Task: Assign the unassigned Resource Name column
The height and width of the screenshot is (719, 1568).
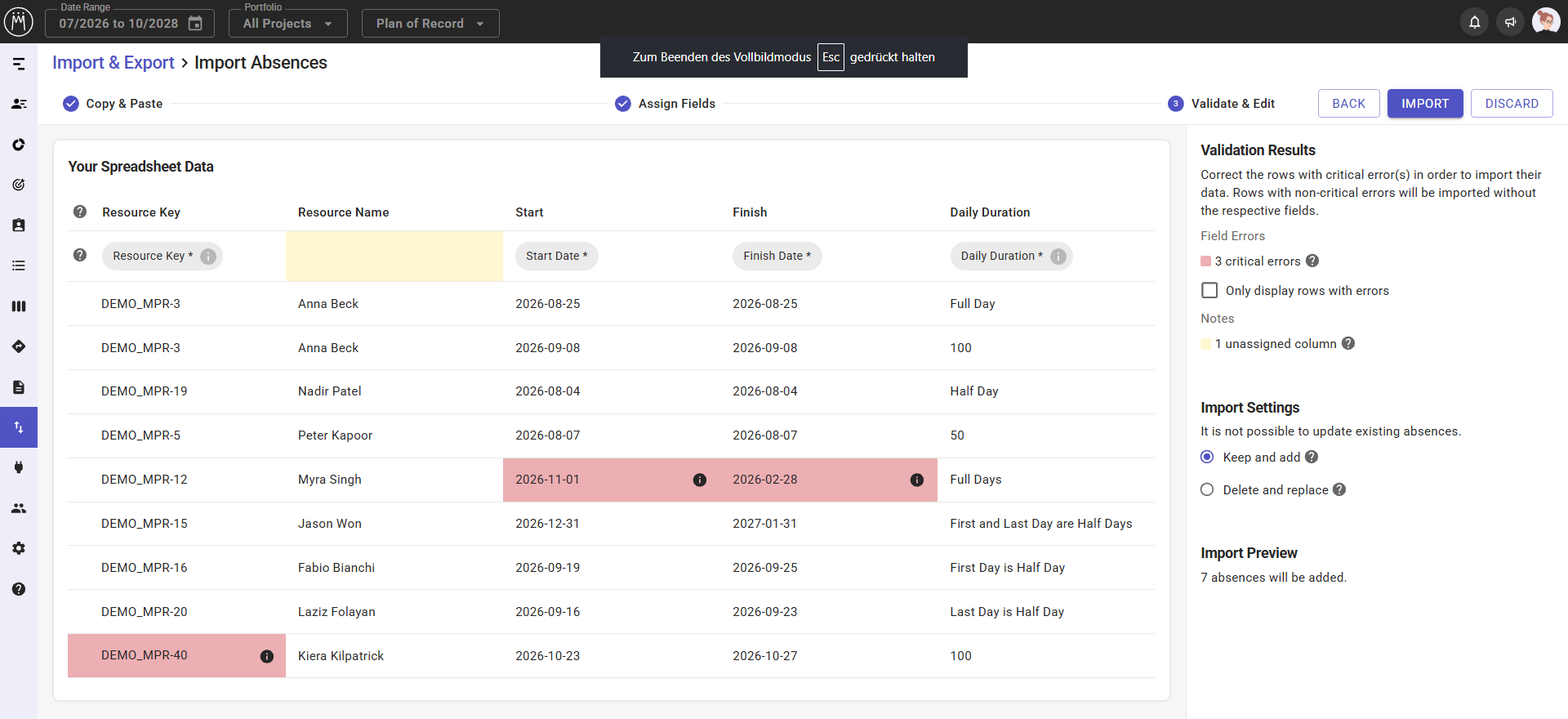Action: 394,256
